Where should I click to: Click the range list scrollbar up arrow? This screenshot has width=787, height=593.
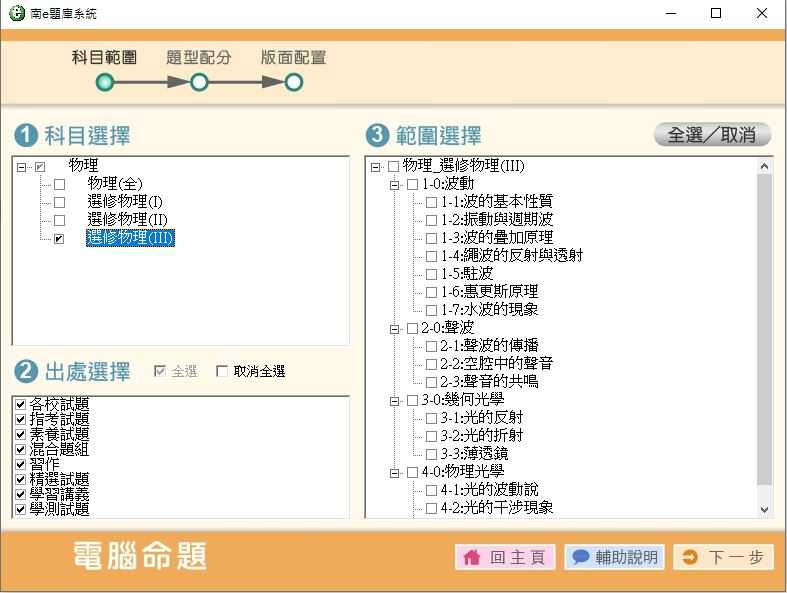pos(764,166)
